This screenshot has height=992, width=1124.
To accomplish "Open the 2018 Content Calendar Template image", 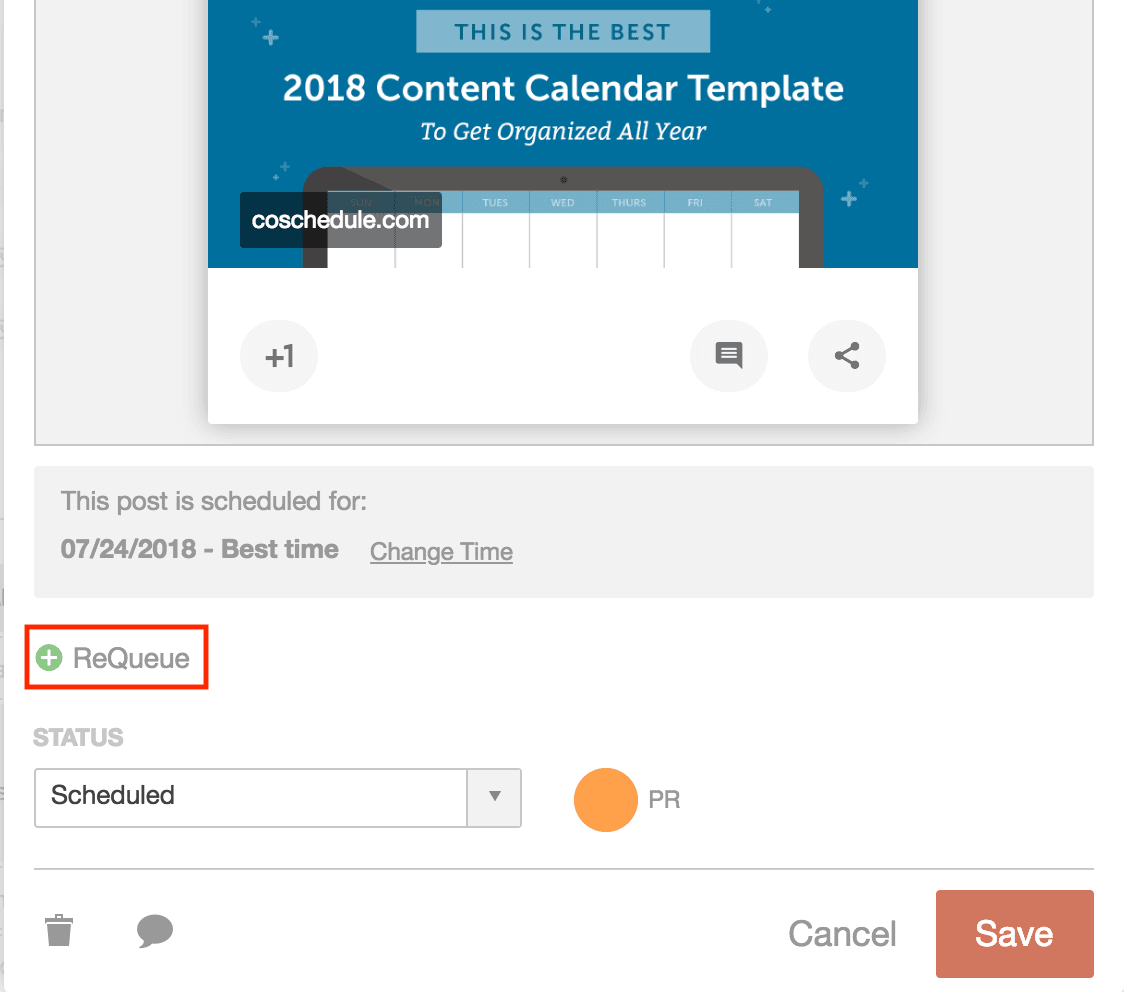I will [563, 134].
